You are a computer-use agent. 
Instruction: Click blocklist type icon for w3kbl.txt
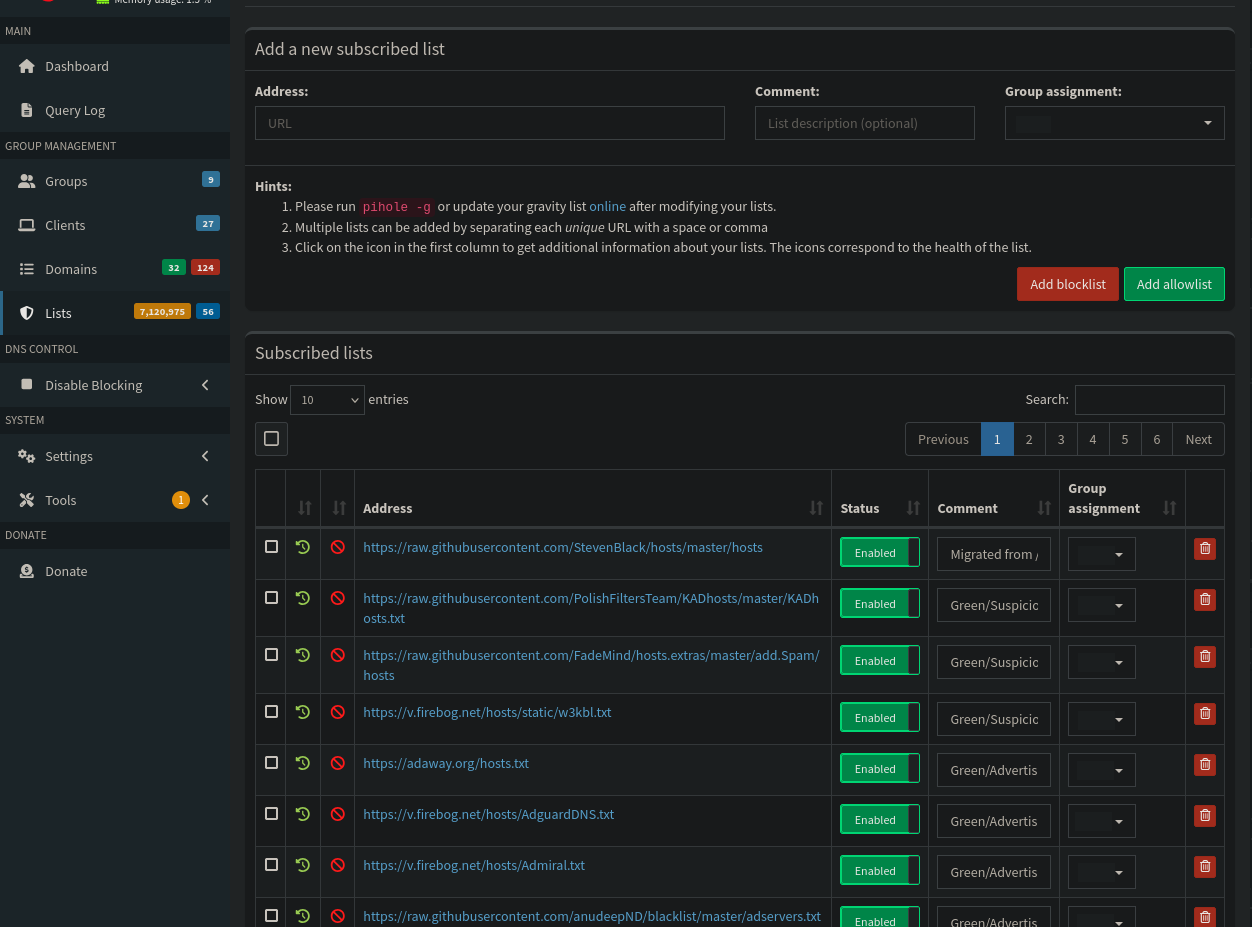pos(338,712)
